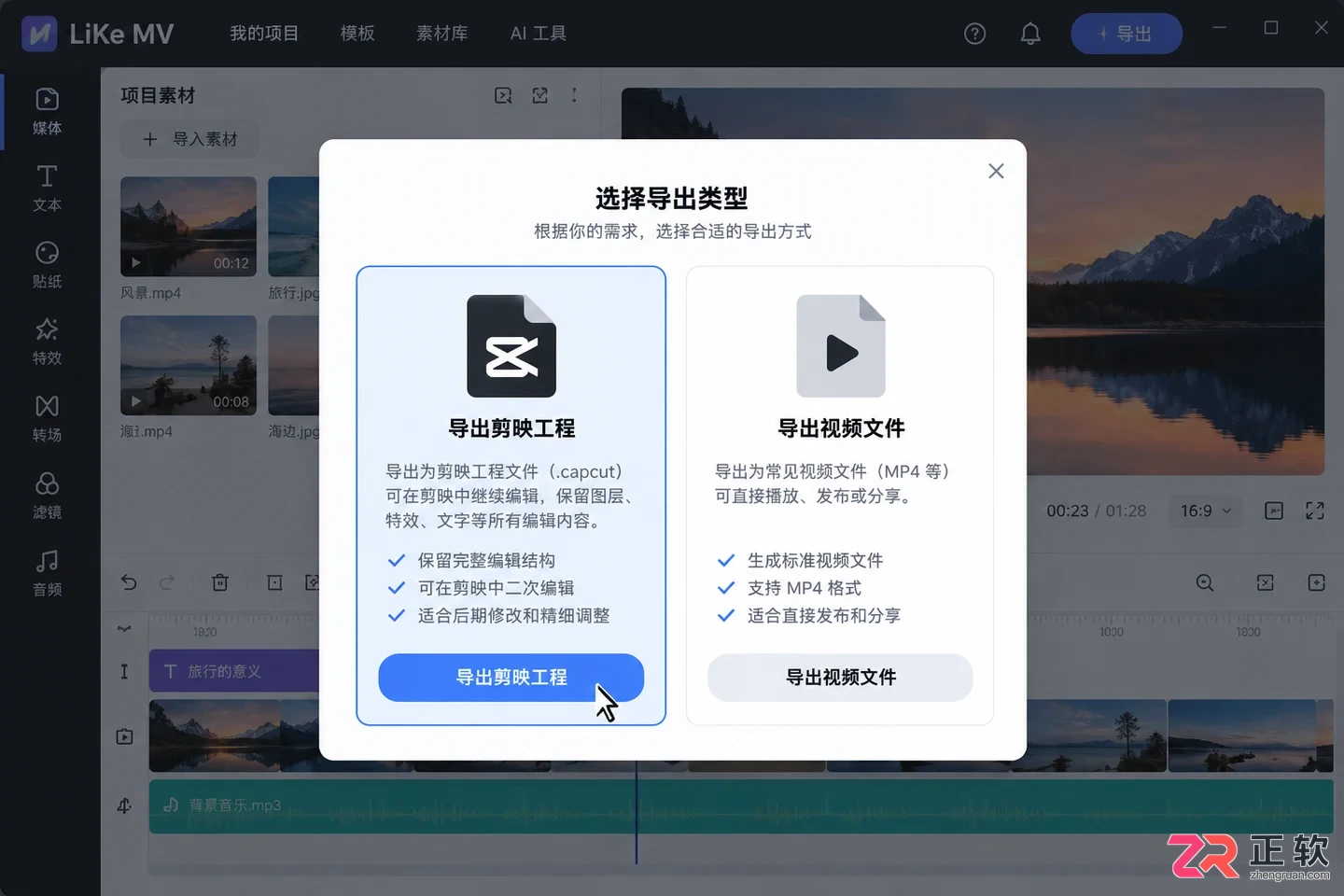
Task: Click the video file play icon in dialog
Action: (x=841, y=346)
